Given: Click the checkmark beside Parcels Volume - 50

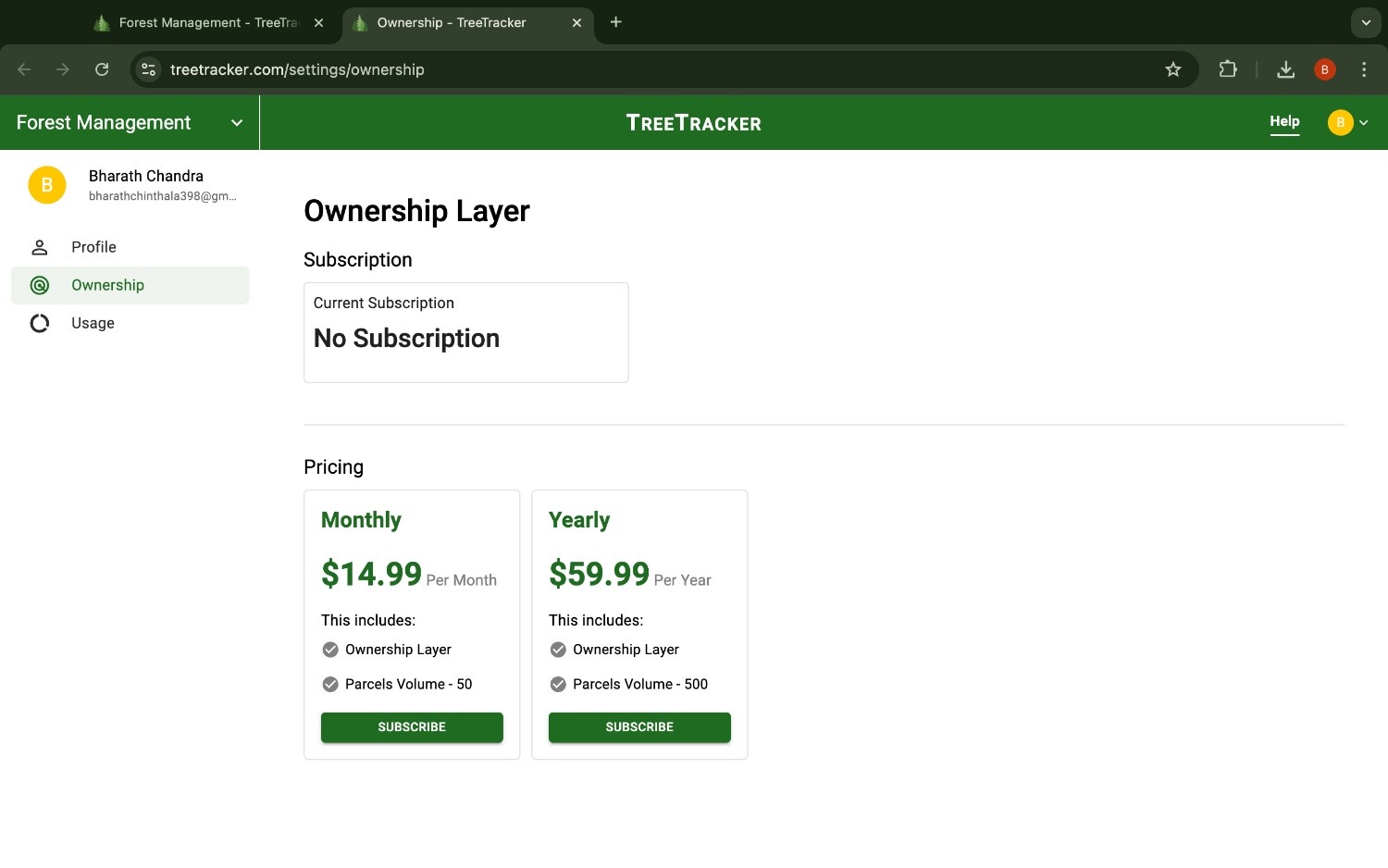Looking at the screenshot, I should 330,684.
